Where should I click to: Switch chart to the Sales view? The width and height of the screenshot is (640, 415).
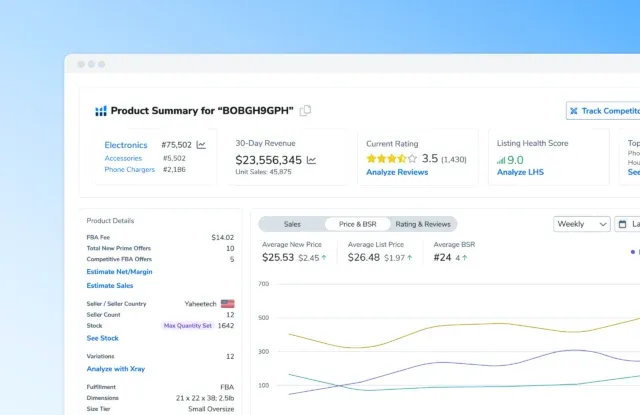292,224
